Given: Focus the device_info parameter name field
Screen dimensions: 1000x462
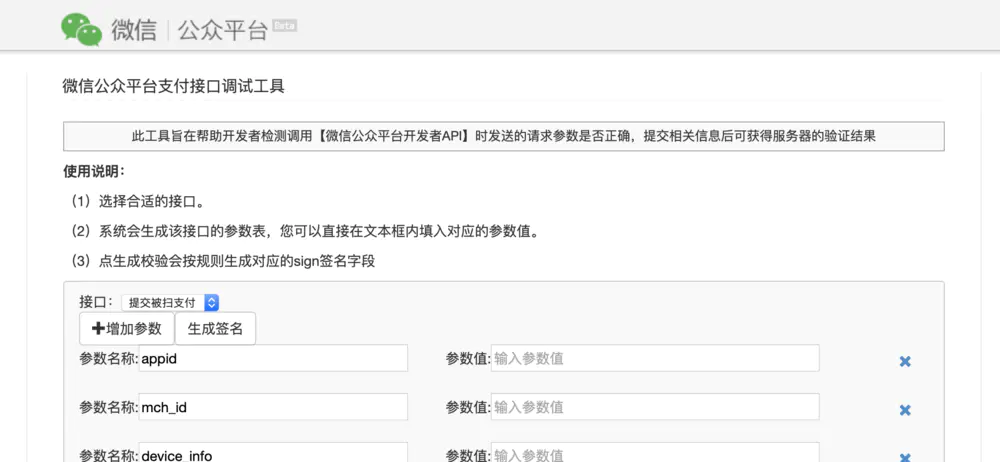Looking at the screenshot, I should 273,452.
